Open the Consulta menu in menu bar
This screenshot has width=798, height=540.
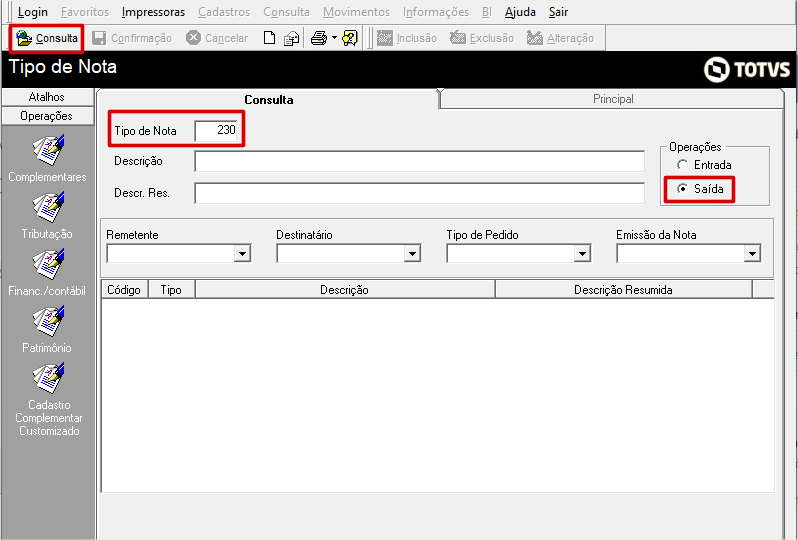[286, 12]
